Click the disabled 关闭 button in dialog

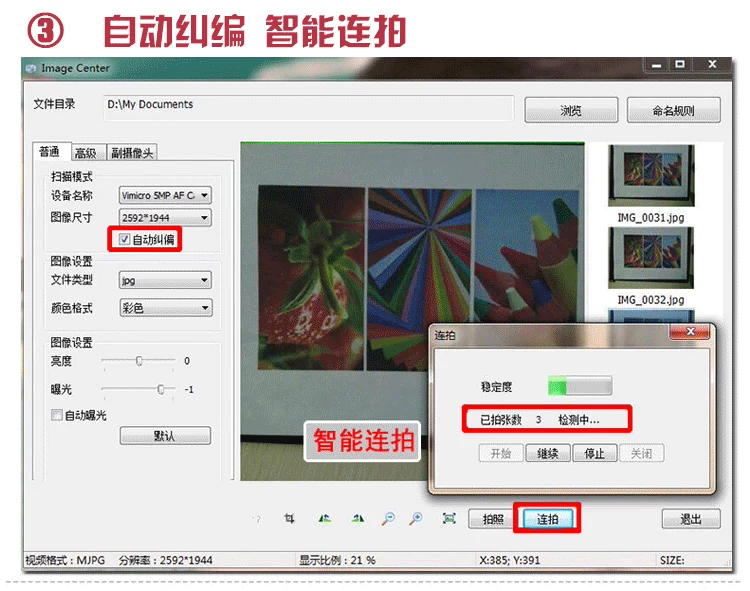click(641, 453)
